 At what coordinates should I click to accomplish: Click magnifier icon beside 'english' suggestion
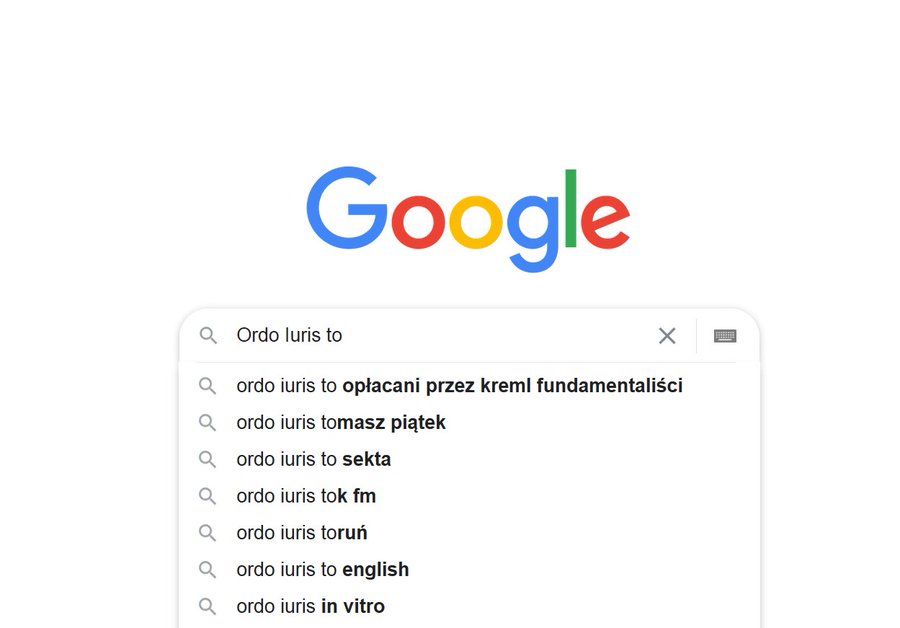[207, 569]
